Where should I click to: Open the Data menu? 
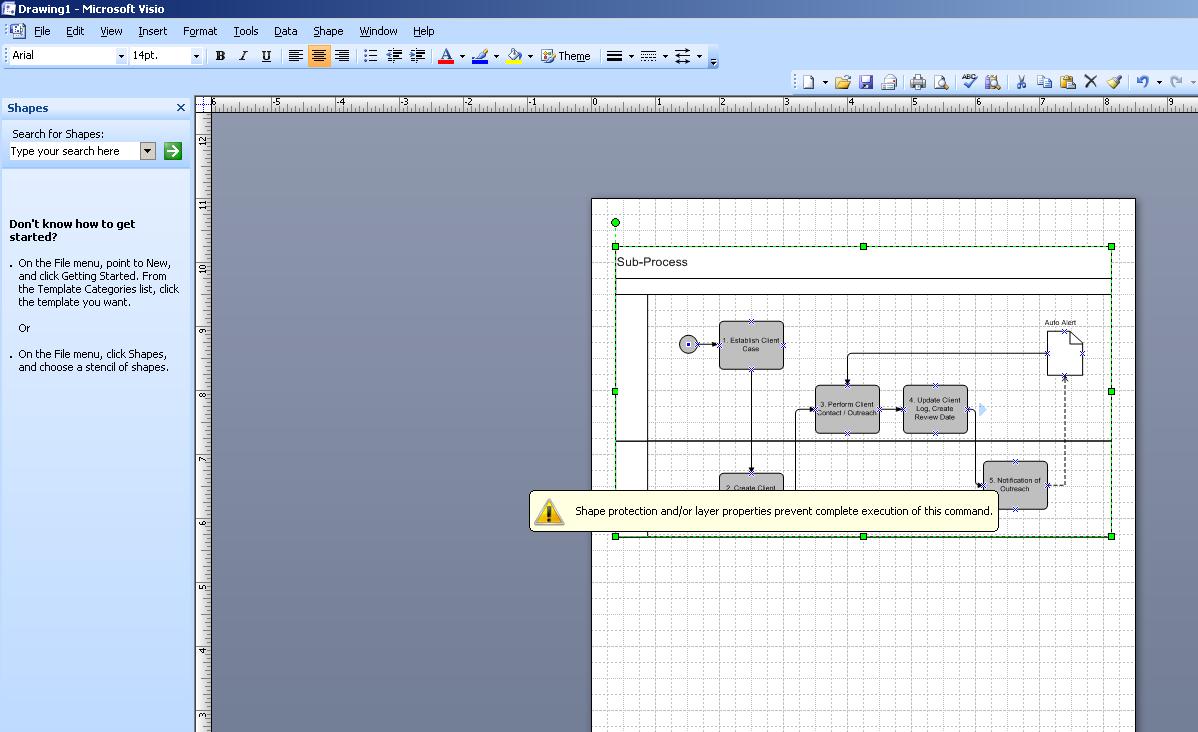click(x=285, y=31)
